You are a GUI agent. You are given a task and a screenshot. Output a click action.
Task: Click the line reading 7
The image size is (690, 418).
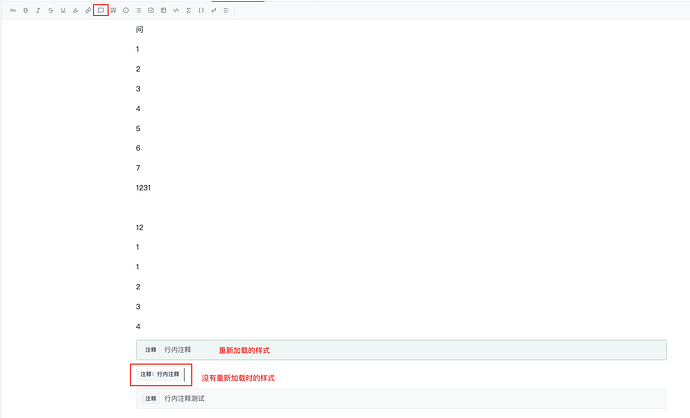tap(138, 168)
